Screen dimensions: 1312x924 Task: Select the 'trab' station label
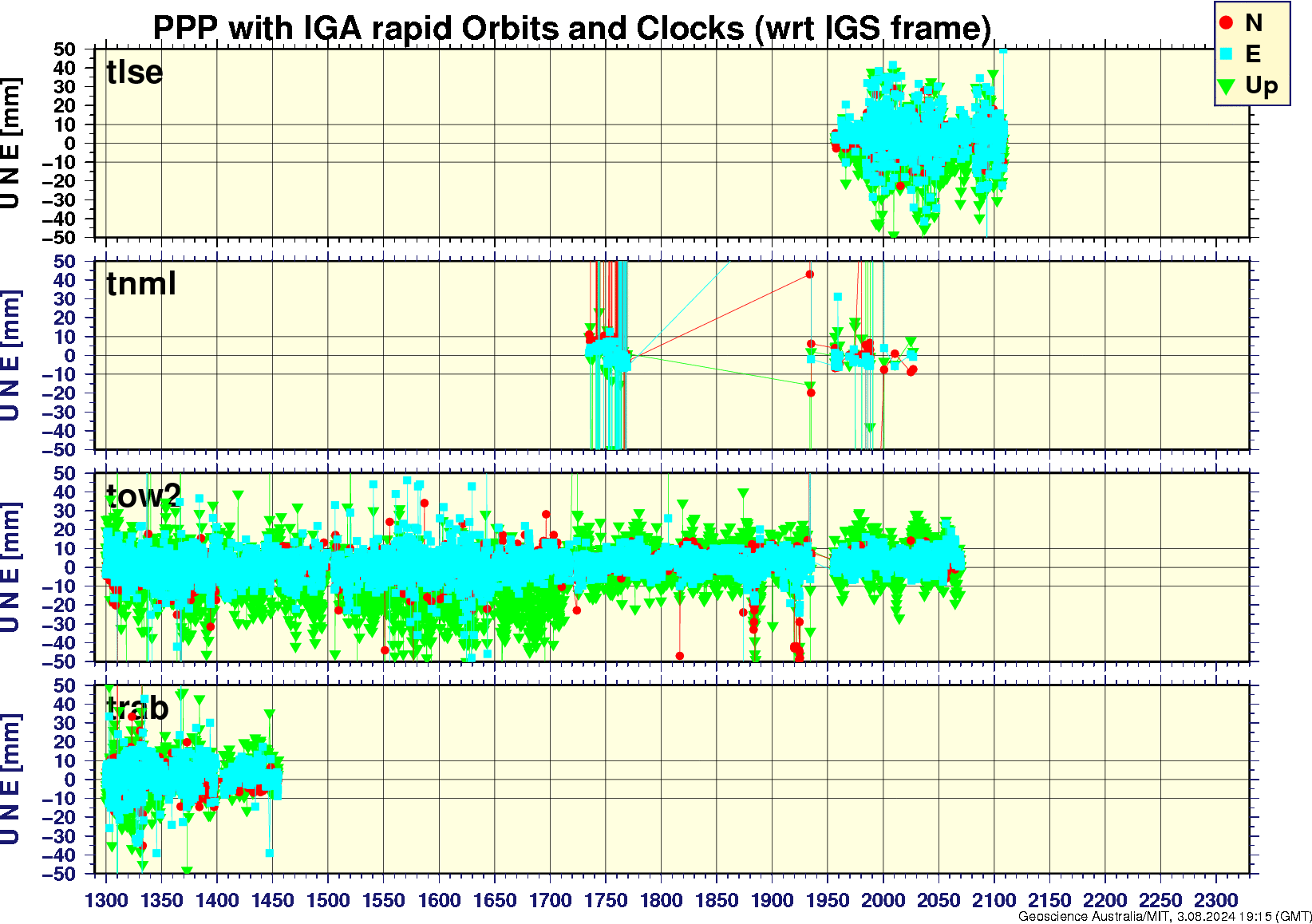click(137, 709)
